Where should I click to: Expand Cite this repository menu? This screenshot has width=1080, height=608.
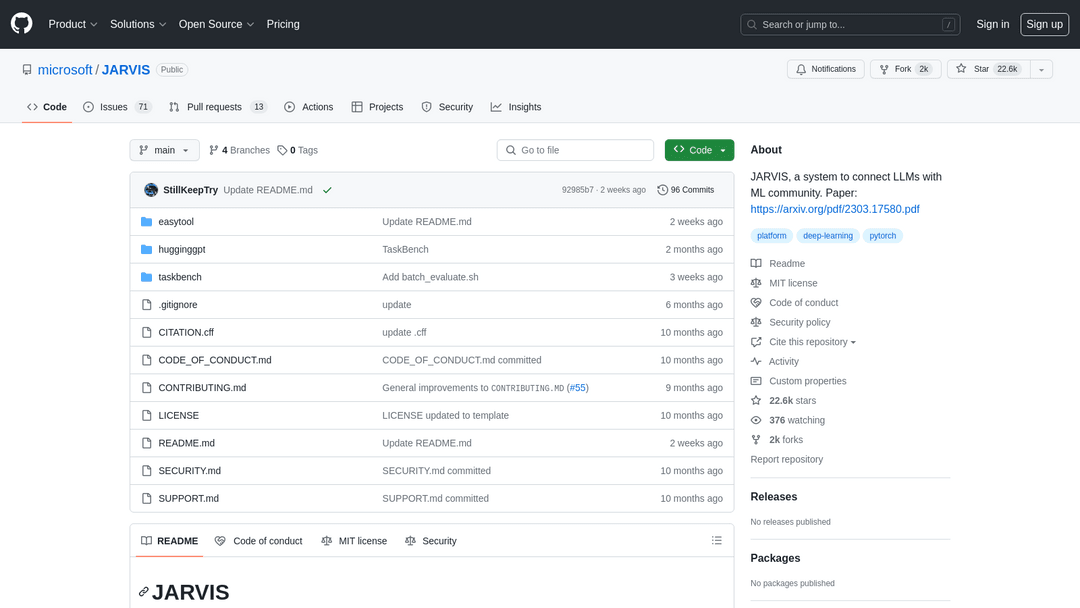click(812, 342)
